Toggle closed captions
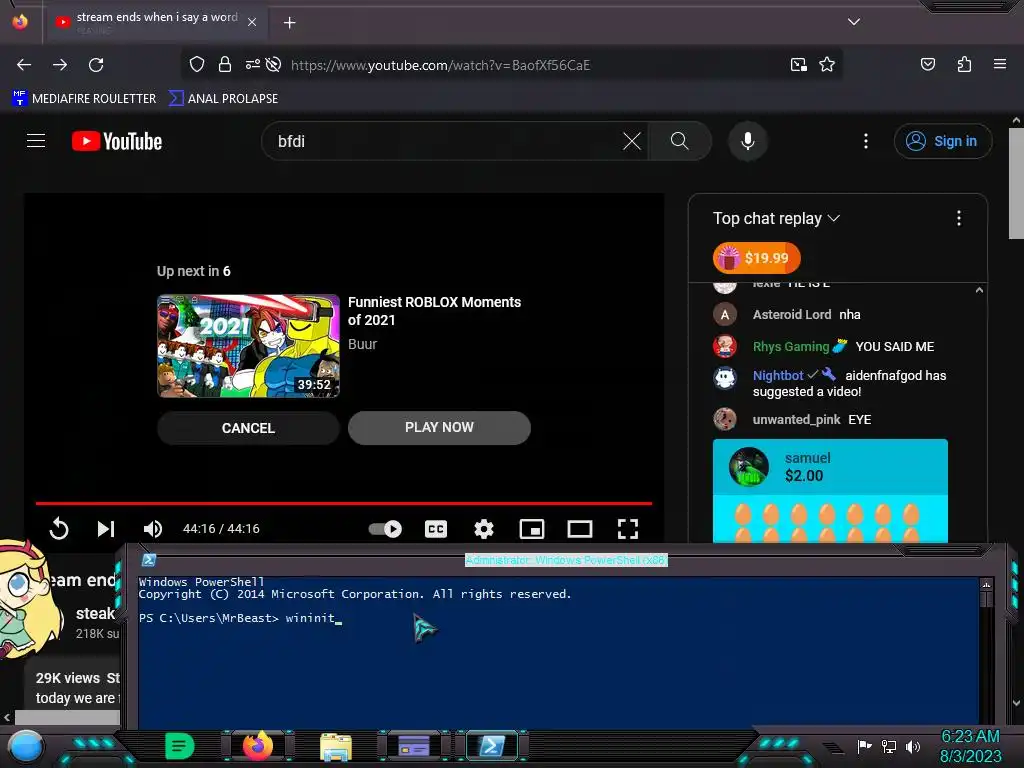The width and height of the screenshot is (1024, 768). click(x=436, y=528)
